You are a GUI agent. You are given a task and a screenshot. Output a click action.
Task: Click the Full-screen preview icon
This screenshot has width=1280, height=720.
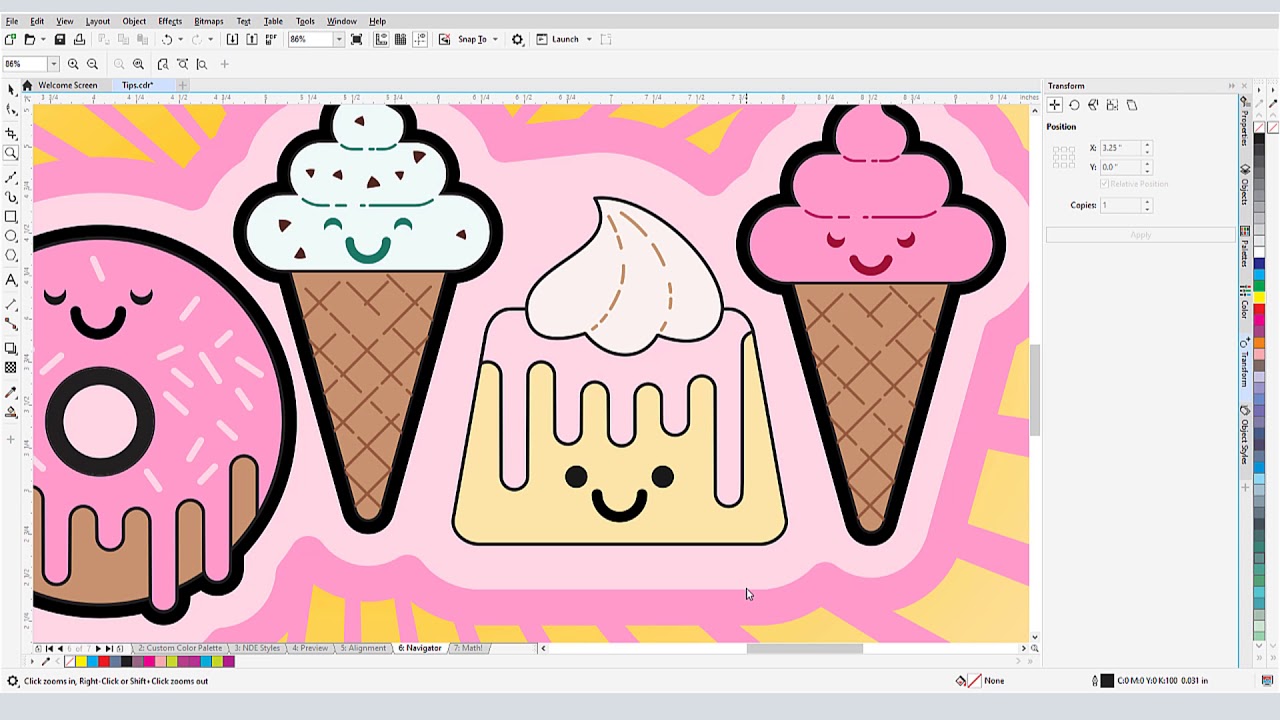pyautogui.click(x=356, y=40)
